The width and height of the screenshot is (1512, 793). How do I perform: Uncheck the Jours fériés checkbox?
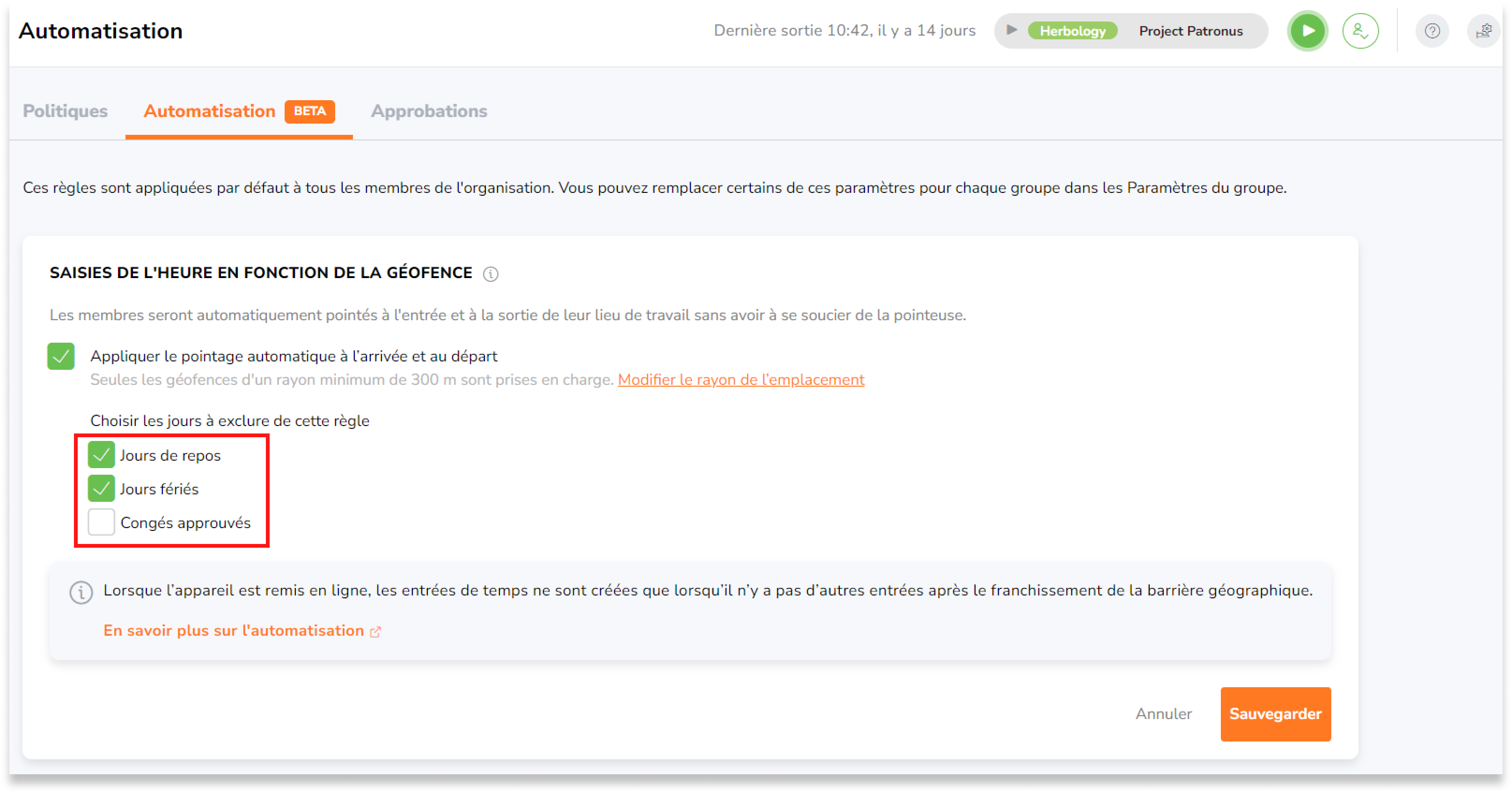tap(101, 488)
